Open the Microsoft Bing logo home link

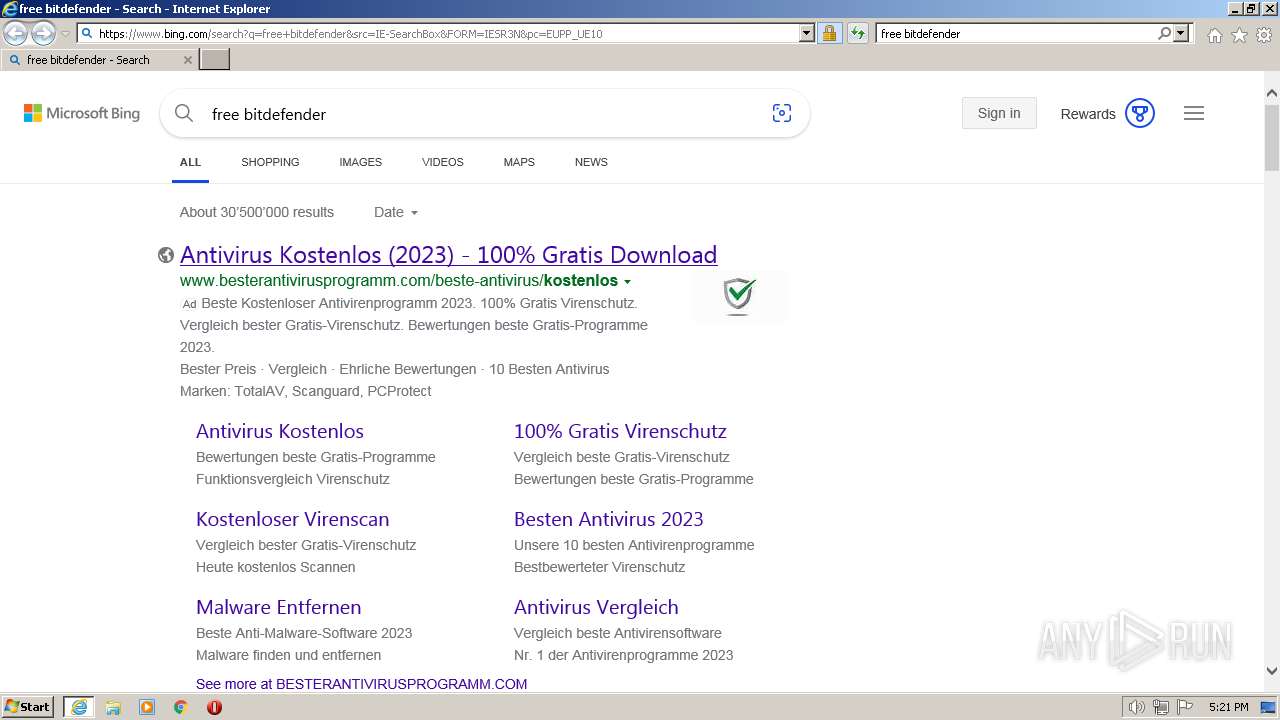[82, 114]
